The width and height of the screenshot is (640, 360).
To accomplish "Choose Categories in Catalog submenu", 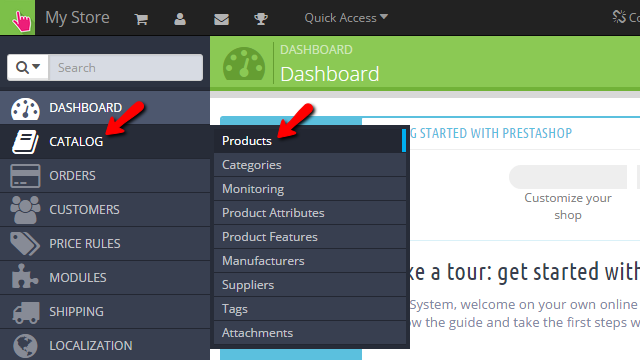I will click(310, 165).
